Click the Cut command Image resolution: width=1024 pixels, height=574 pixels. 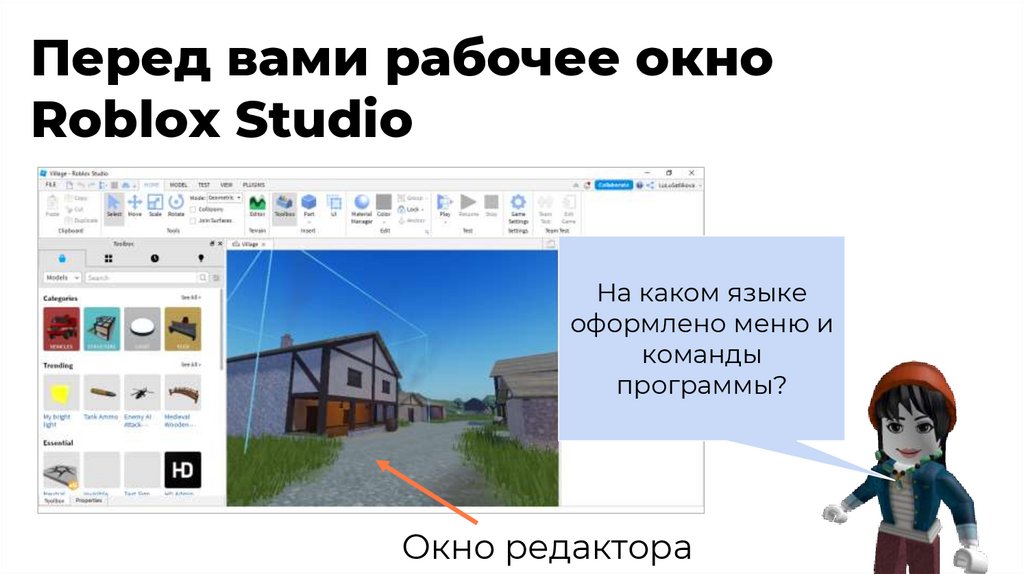pos(74,209)
